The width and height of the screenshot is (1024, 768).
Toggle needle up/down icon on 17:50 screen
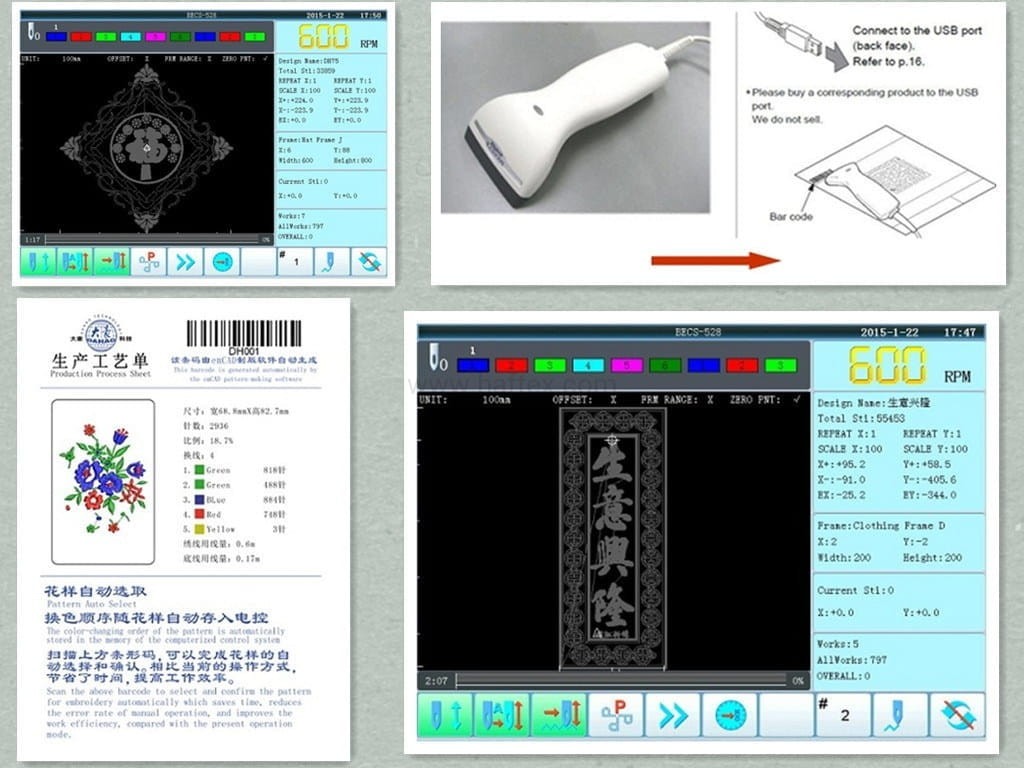tap(38, 262)
